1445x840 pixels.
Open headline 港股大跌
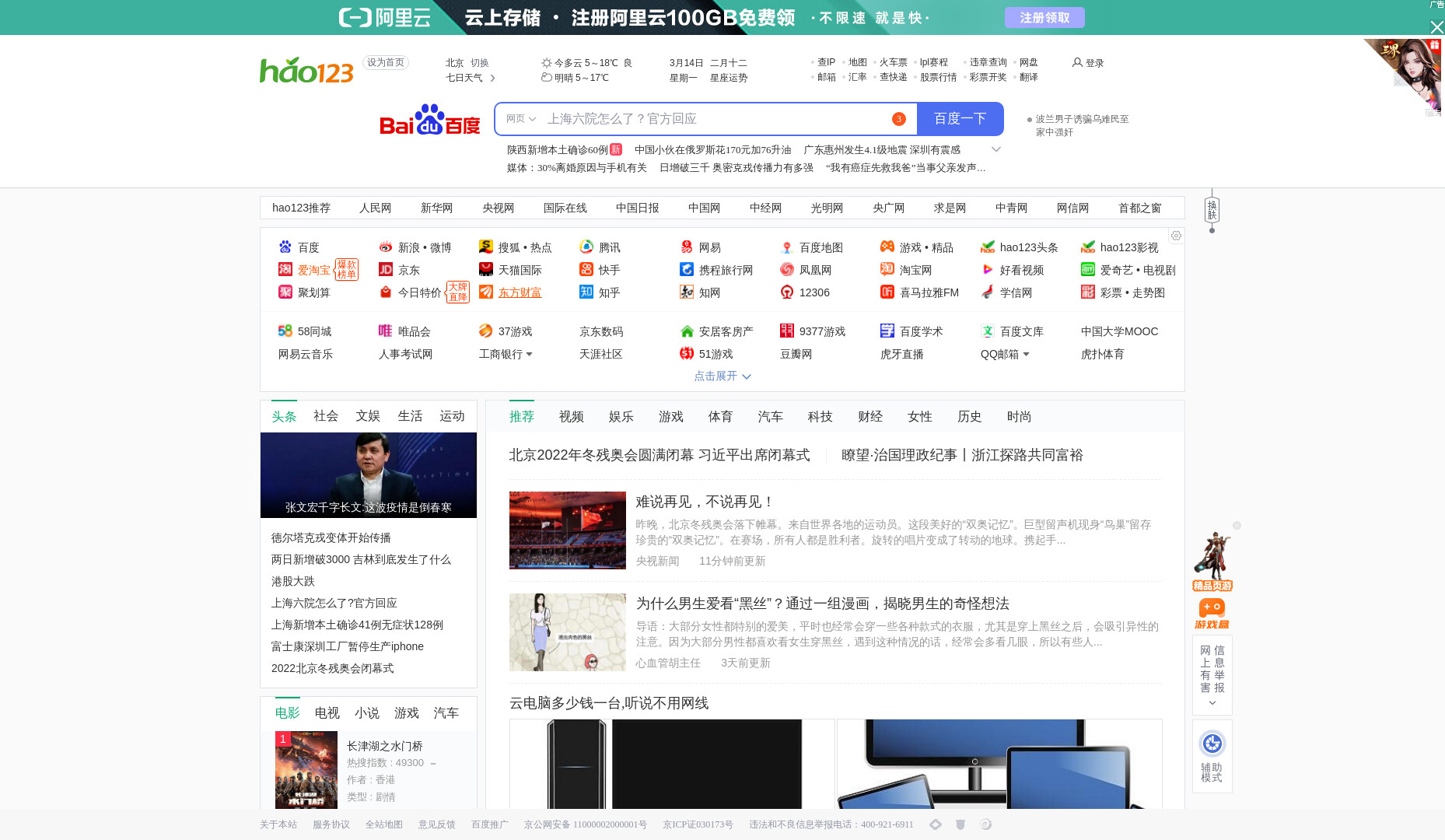(293, 582)
